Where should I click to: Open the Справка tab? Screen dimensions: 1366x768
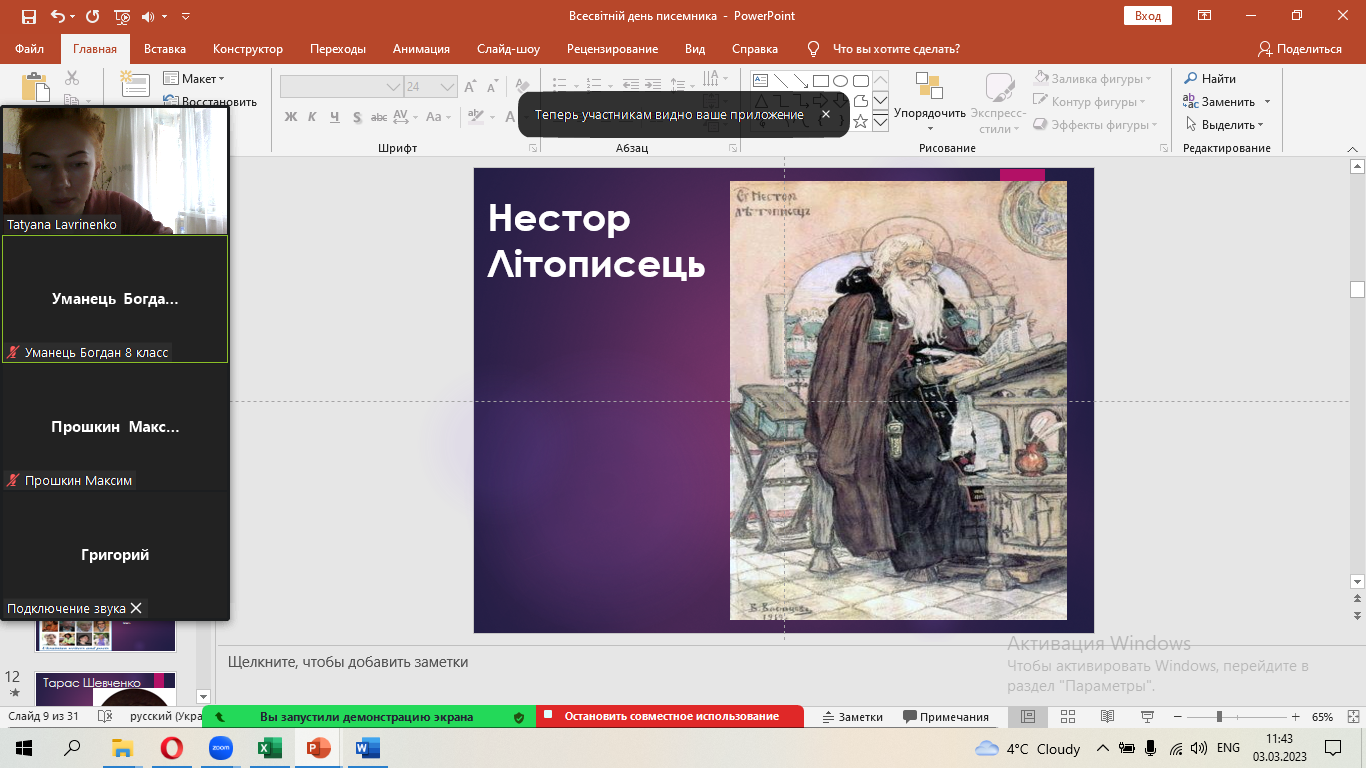pos(755,49)
